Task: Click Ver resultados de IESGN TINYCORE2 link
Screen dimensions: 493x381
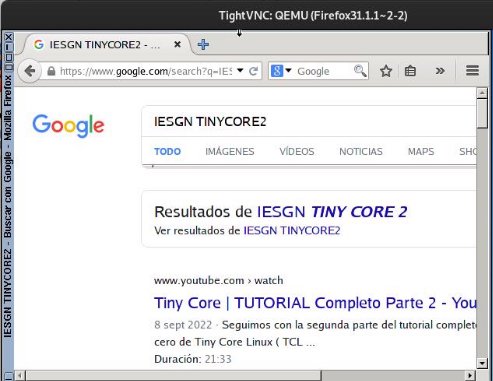Action: pyautogui.click(x=292, y=231)
